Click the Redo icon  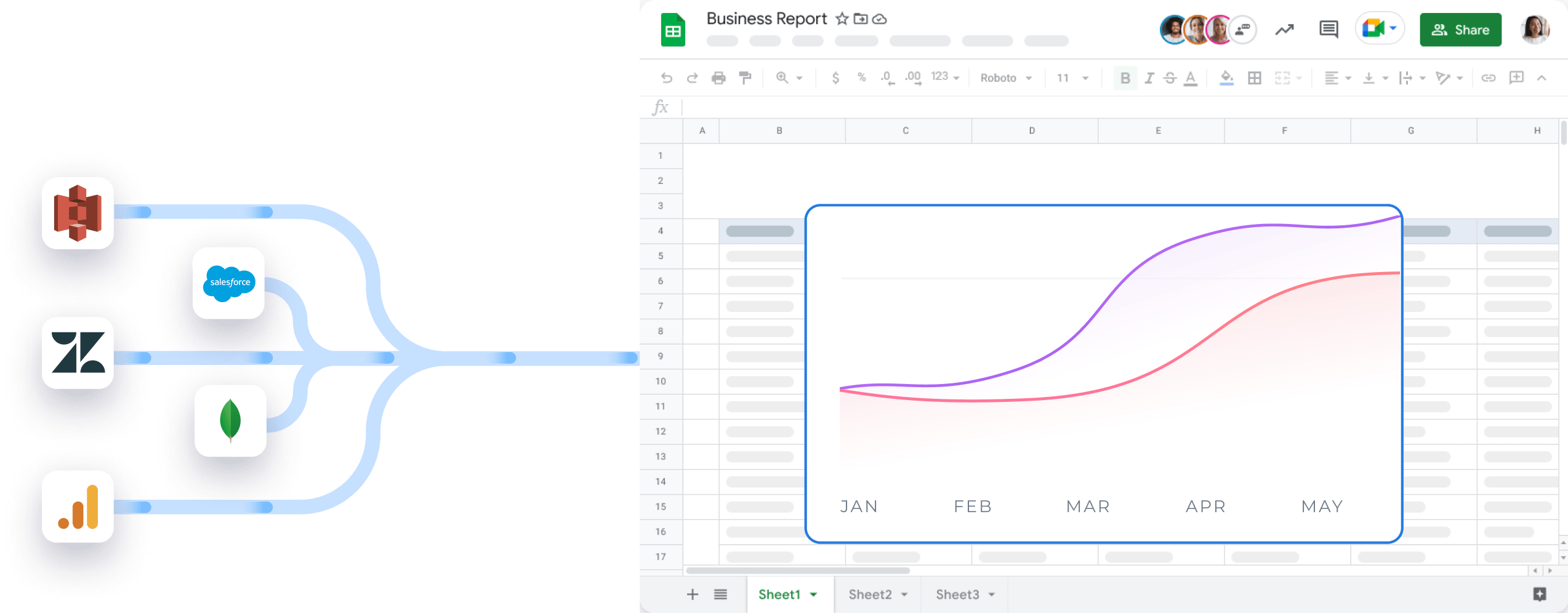coord(692,78)
